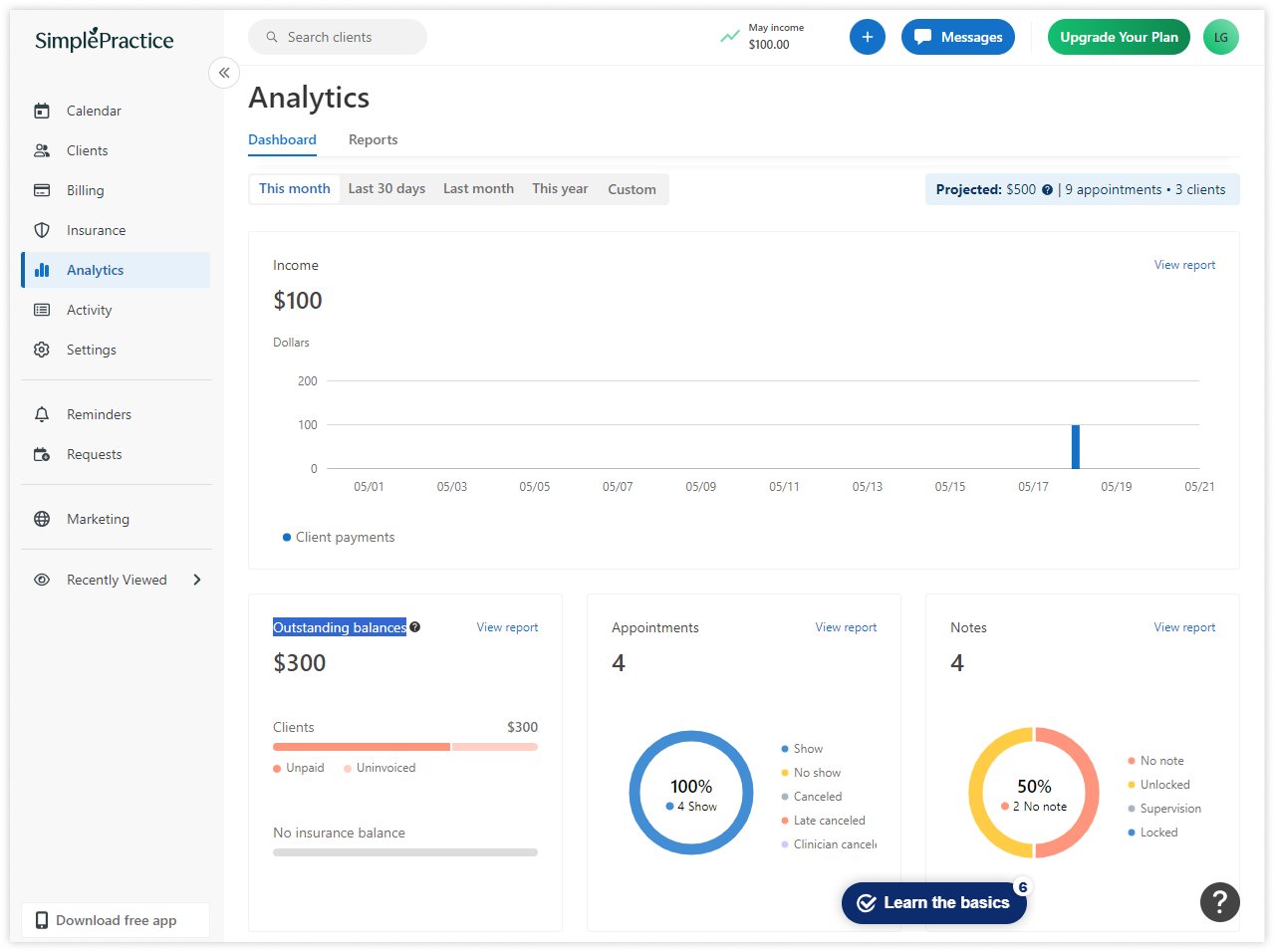The image size is (1275, 952).
Task: Click the Calendar icon in sidebar
Action: (42, 111)
